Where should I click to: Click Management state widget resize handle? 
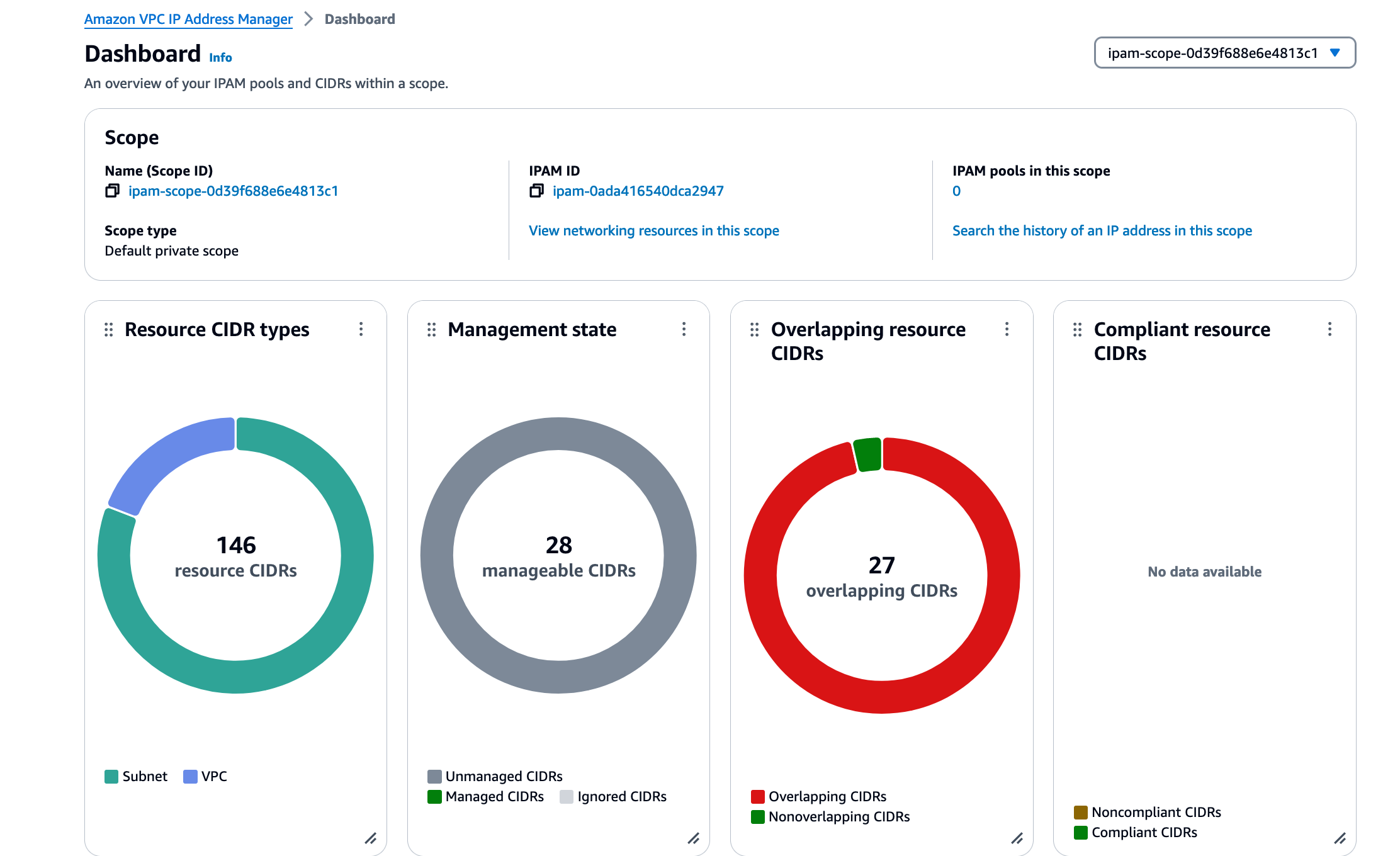coord(694,838)
